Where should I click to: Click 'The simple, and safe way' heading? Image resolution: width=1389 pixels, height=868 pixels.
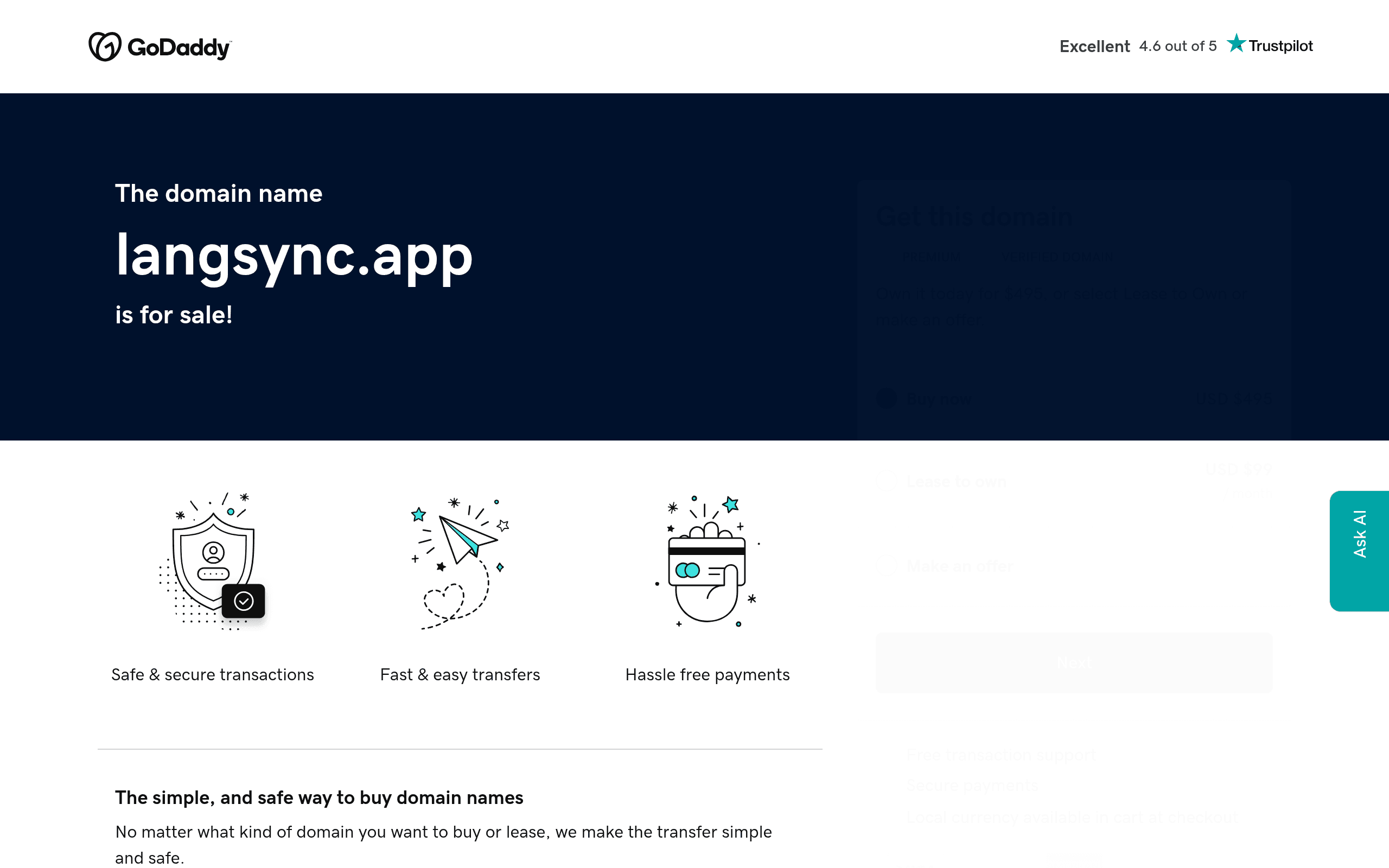[x=319, y=797]
